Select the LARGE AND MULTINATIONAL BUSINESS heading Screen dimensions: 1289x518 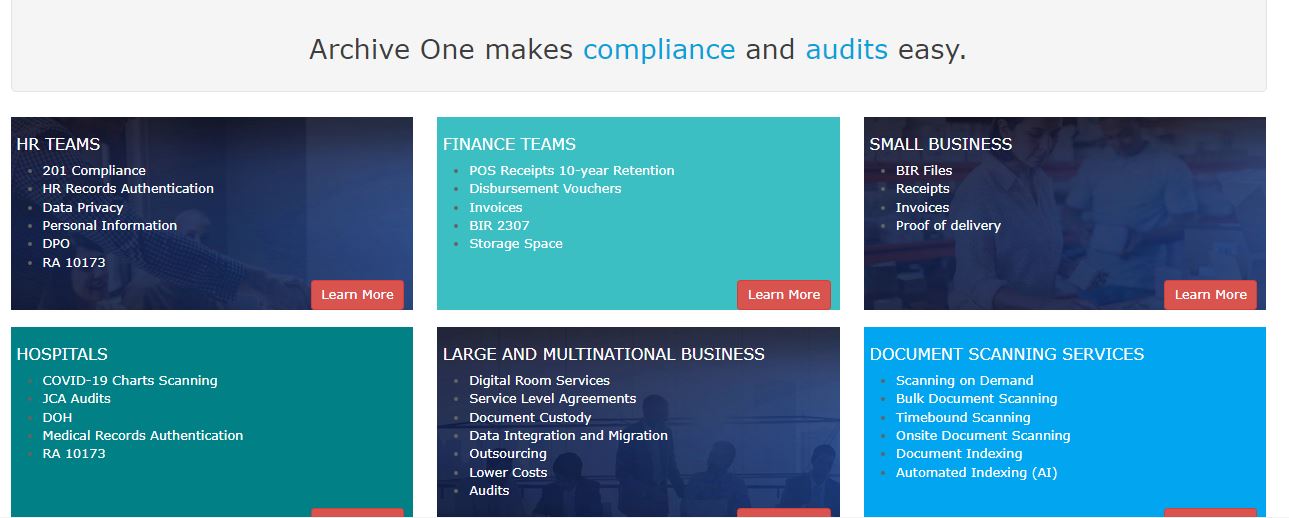(604, 354)
